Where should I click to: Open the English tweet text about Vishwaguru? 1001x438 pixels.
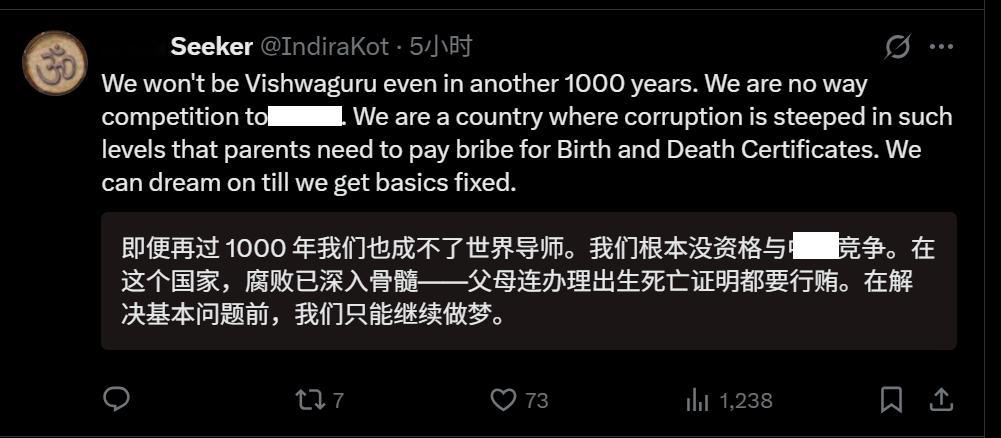(x=527, y=133)
